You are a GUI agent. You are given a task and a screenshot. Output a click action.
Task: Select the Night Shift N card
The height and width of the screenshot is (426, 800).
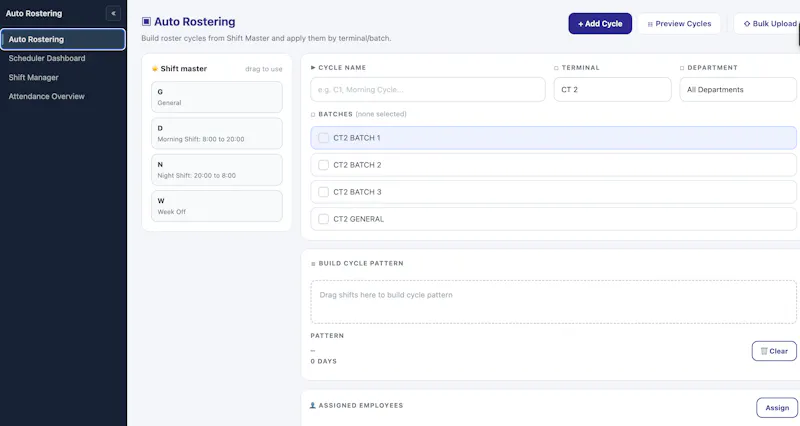tap(217, 170)
